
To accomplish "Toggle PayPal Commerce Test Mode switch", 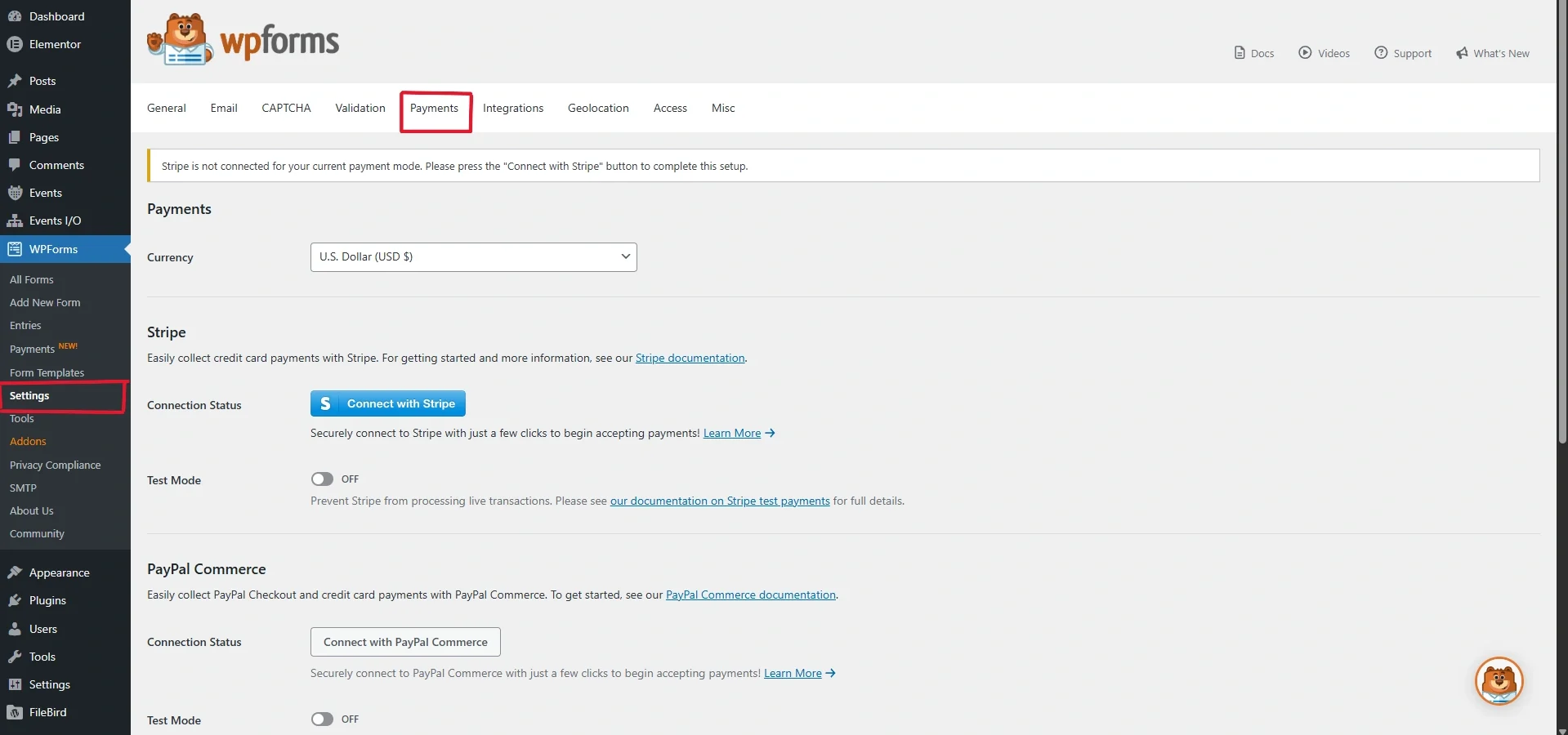I will pyautogui.click(x=322, y=719).
